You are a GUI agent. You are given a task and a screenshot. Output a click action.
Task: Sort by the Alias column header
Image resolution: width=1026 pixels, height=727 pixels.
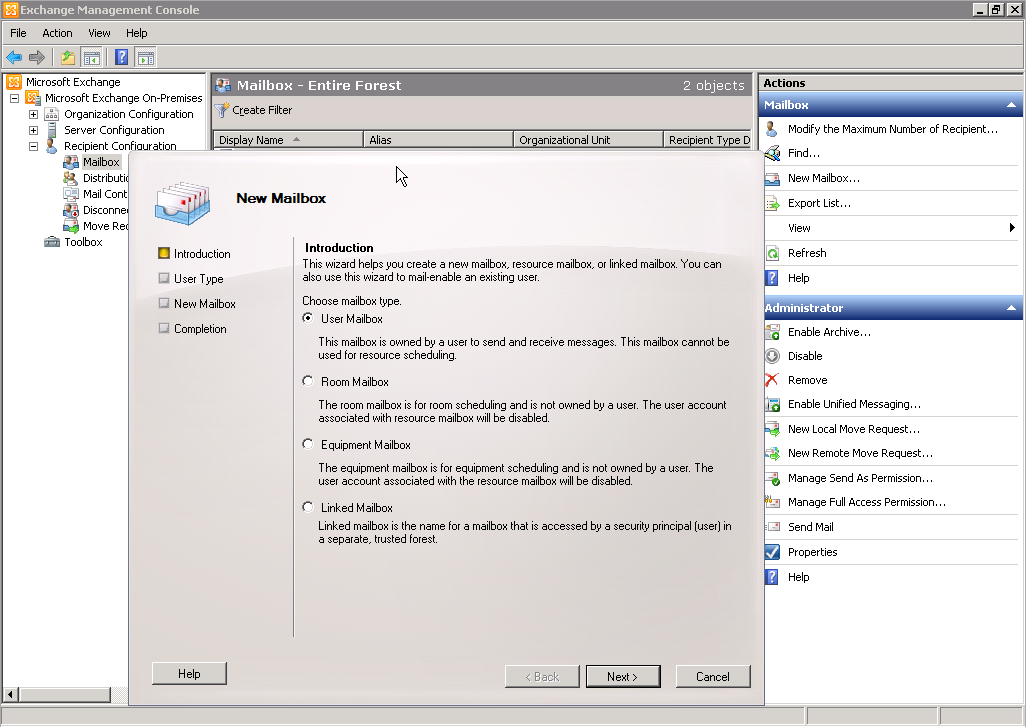point(438,140)
